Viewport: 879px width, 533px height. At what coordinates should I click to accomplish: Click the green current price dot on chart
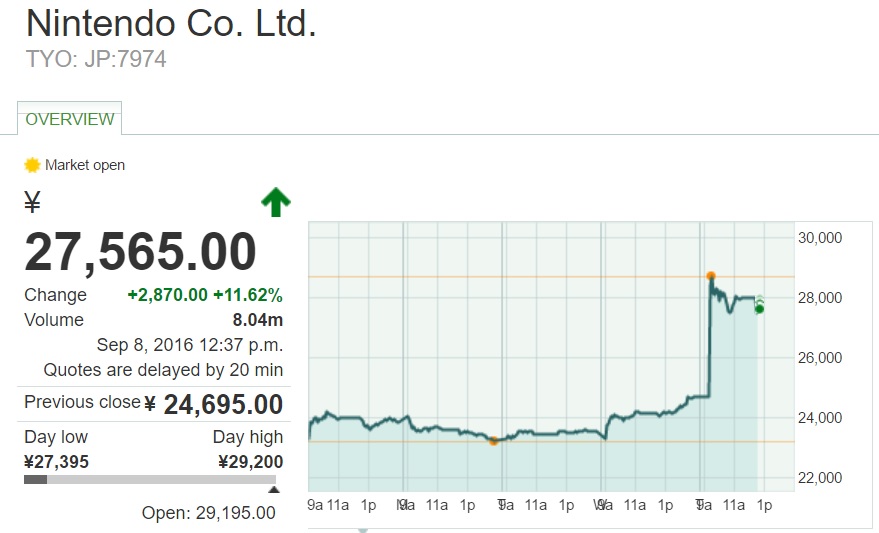click(x=760, y=309)
